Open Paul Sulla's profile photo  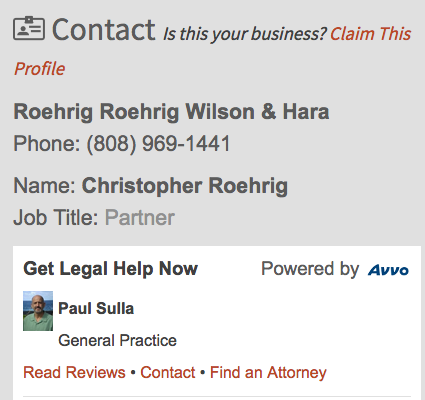click(38, 311)
